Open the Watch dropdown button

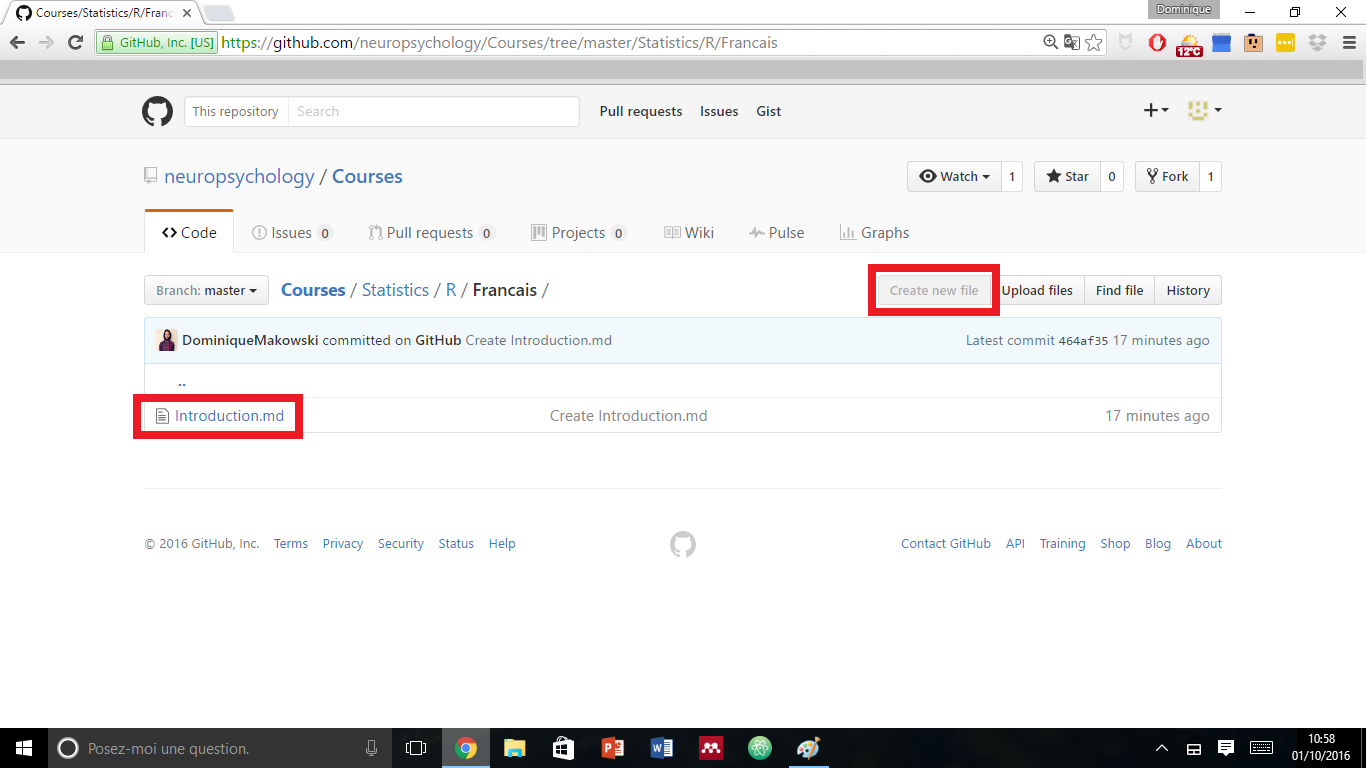click(x=954, y=176)
